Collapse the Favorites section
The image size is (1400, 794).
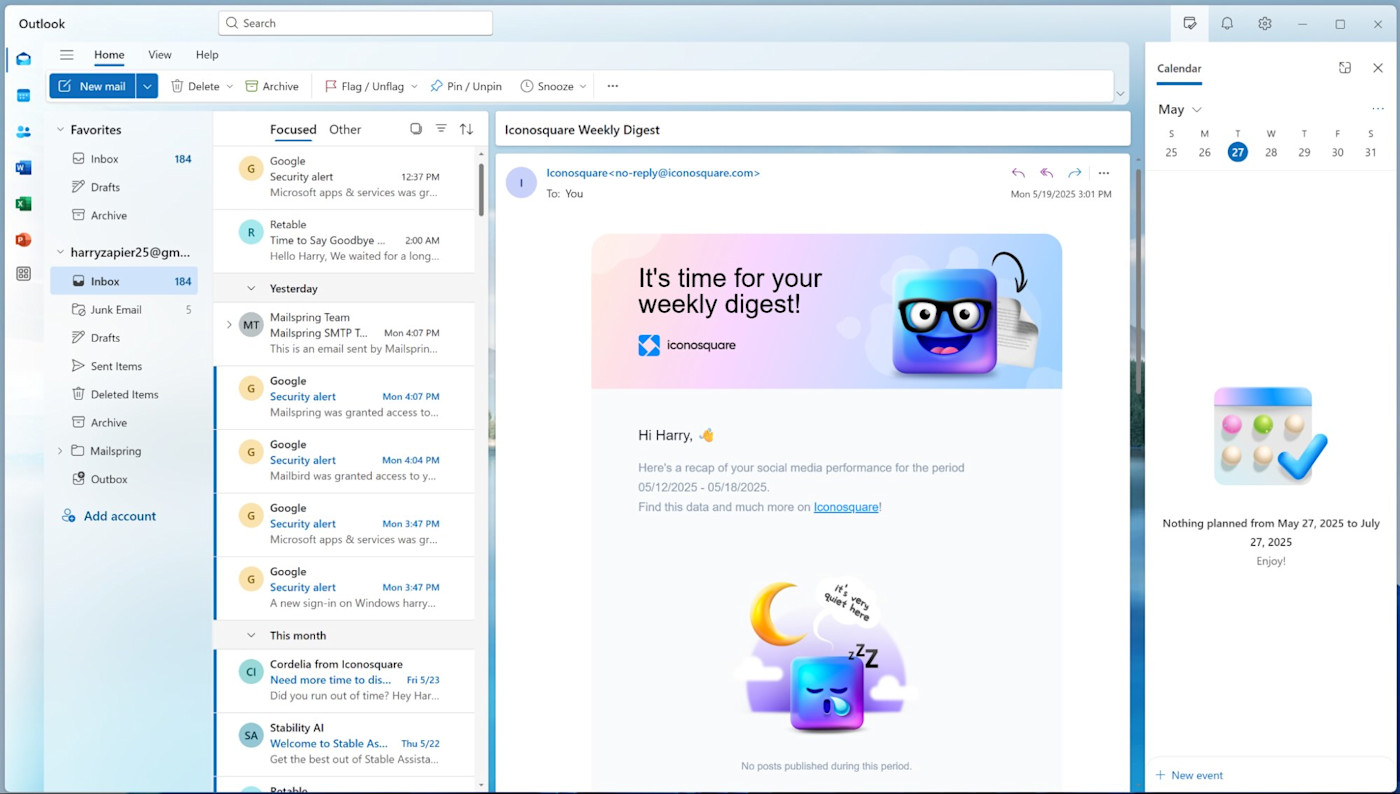click(x=60, y=130)
